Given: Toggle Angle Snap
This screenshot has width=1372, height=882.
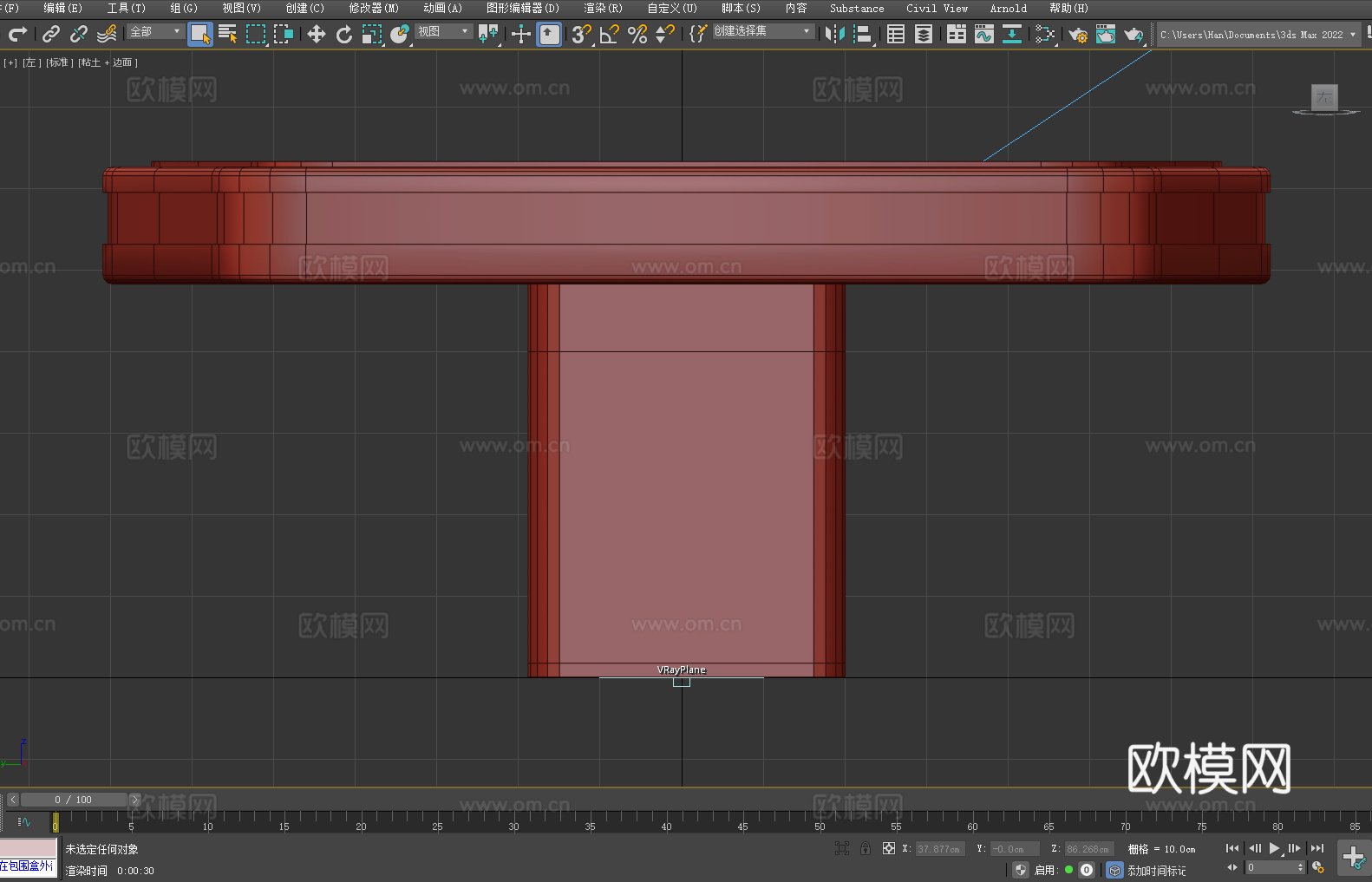Looking at the screenshot, I should click(x=610, y=34).
